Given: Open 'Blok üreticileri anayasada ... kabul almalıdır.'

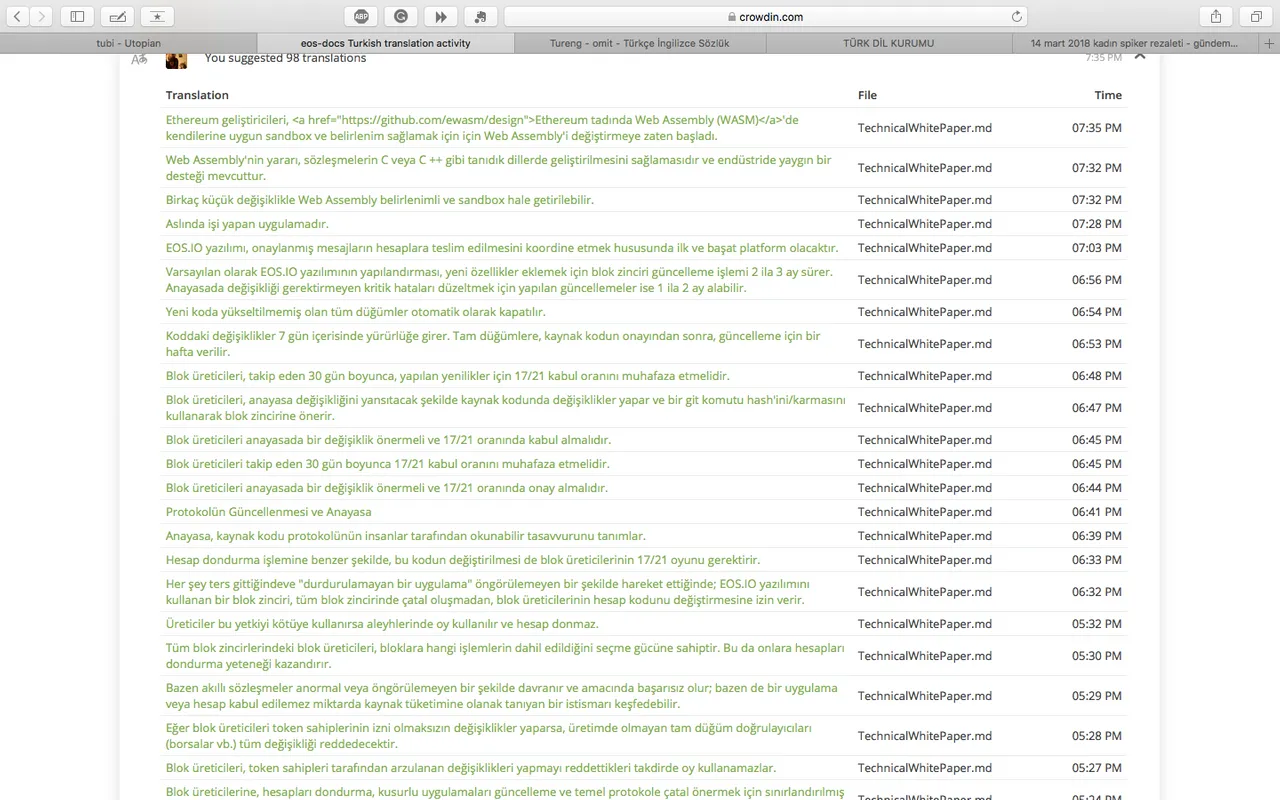Looking at the screenshot, I should coord(388,440).
